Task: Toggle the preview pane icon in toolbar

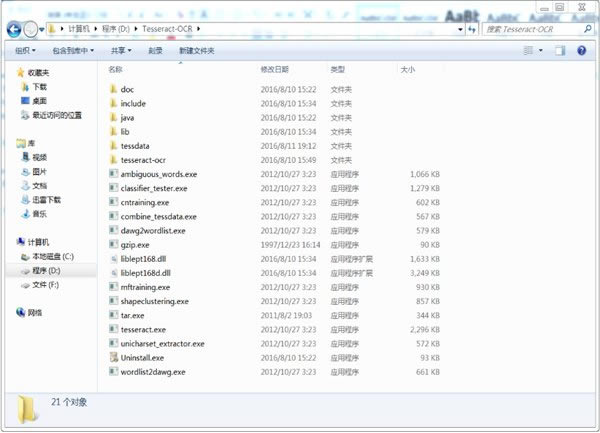Action: [560, 50]
